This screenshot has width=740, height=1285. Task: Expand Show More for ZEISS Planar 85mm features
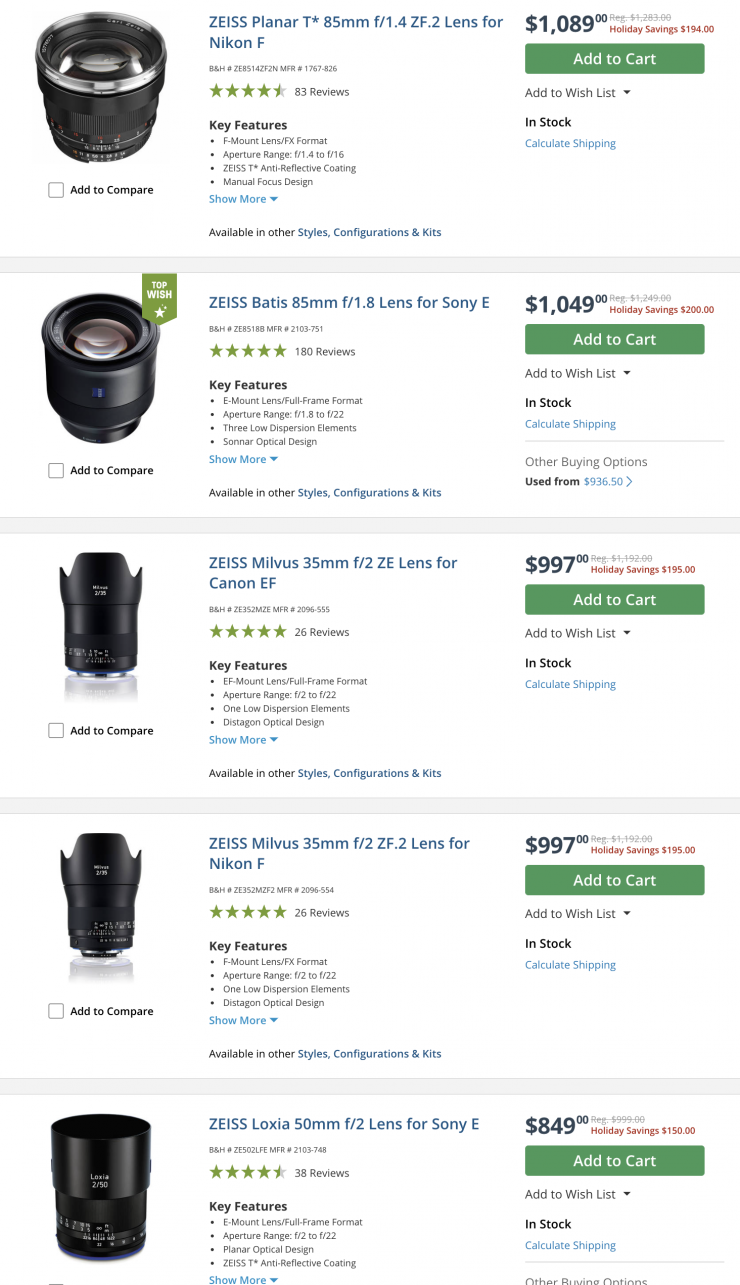[x=243, y=199]
